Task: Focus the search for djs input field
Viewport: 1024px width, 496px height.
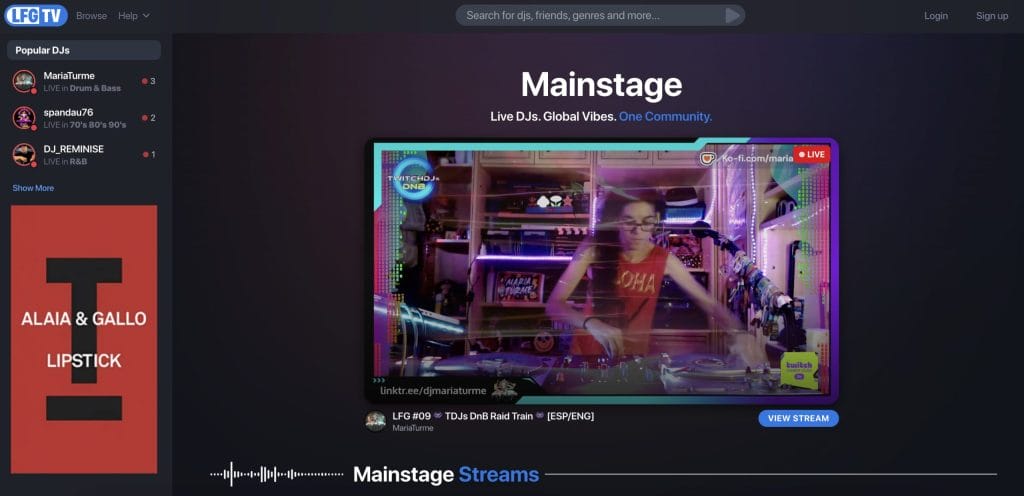Action: pos(590,15)
